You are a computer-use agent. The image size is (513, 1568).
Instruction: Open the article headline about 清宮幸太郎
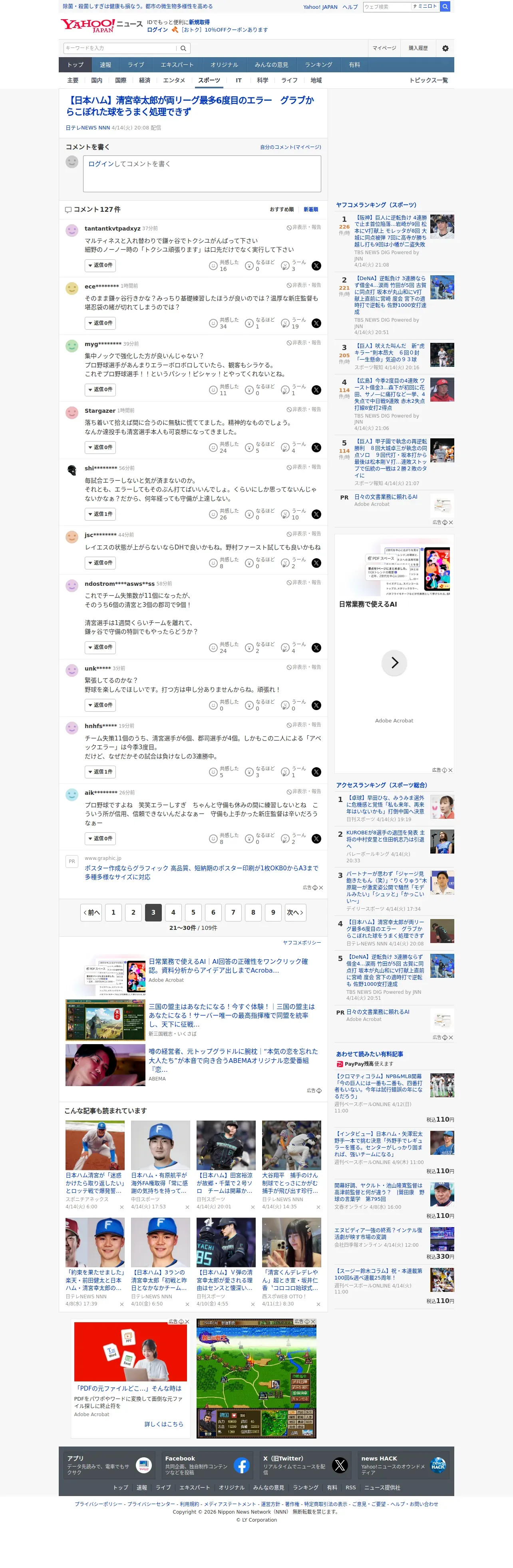coord(190,106)
